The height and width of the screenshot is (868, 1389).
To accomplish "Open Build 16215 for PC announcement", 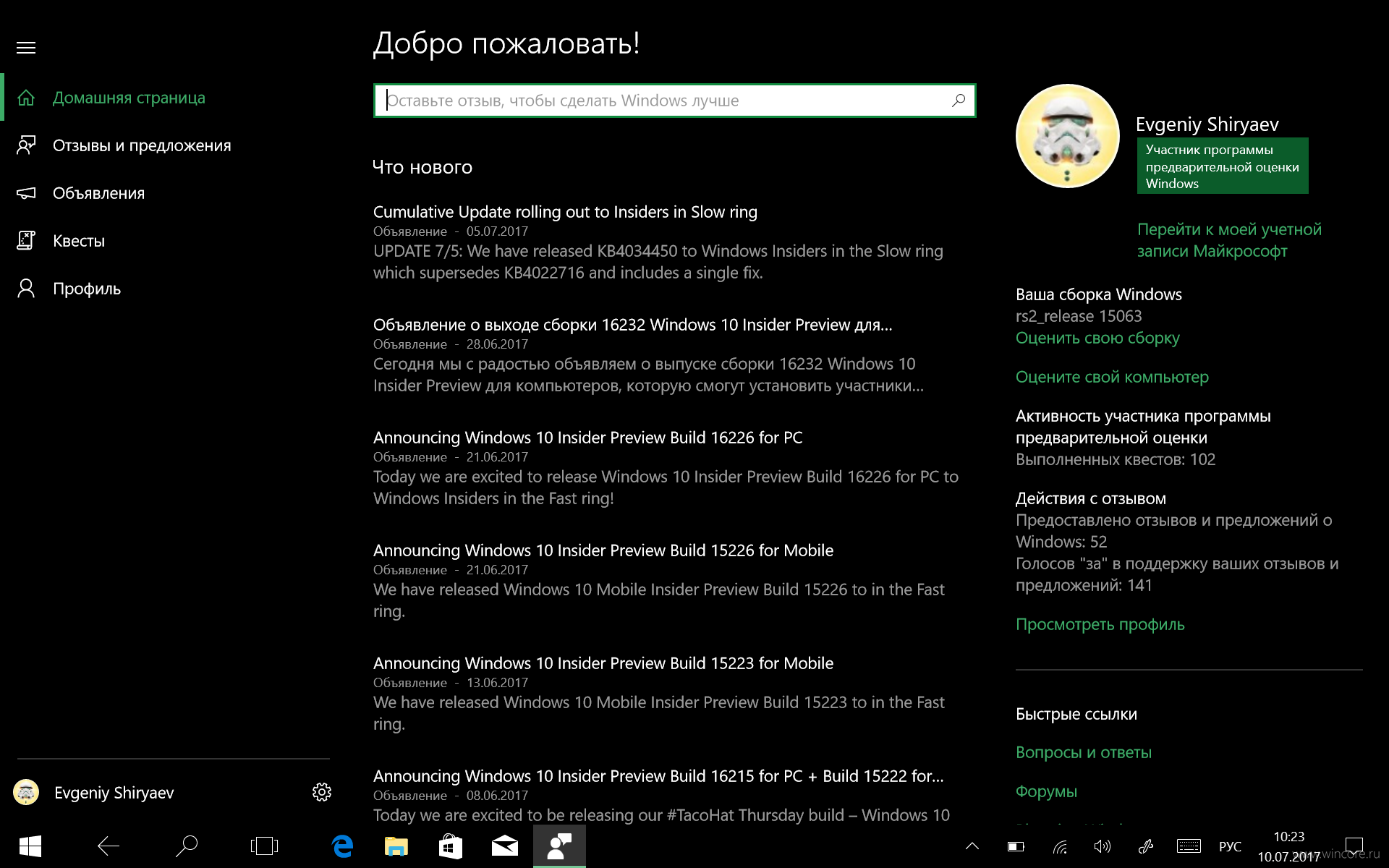I will (x=658, y=776).
